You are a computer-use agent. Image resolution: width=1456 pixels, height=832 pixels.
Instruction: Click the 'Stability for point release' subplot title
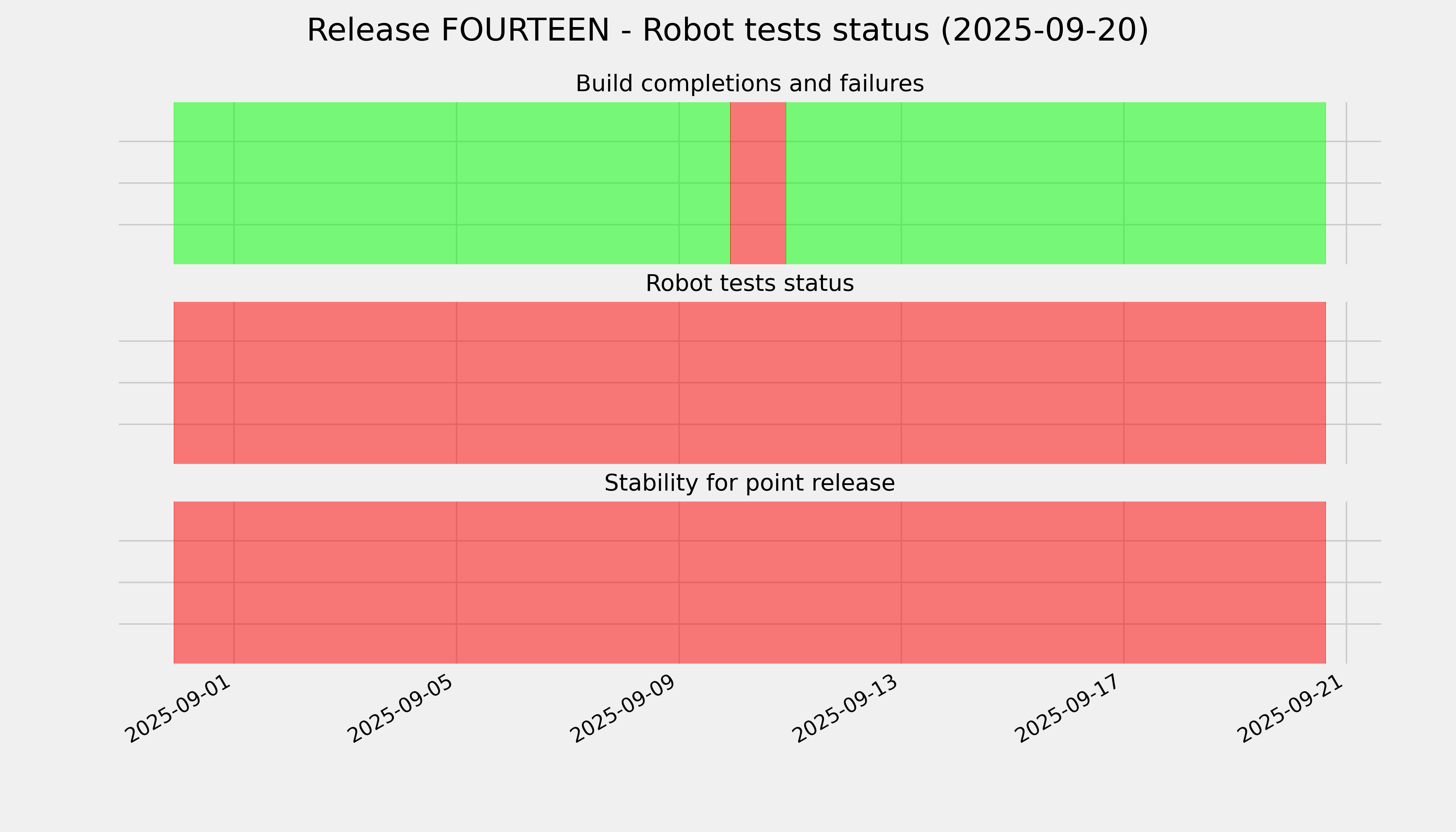pos(749,484)
